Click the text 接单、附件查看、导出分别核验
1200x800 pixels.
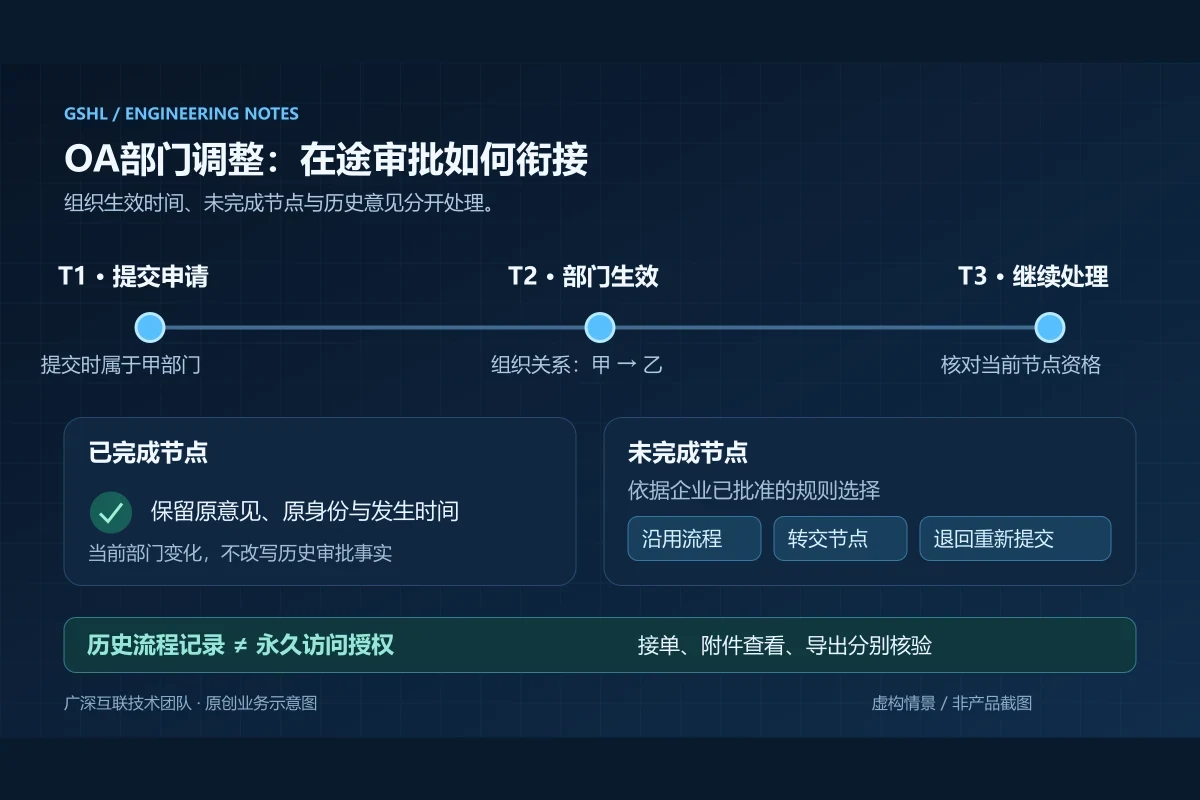[x=785, y=646]
